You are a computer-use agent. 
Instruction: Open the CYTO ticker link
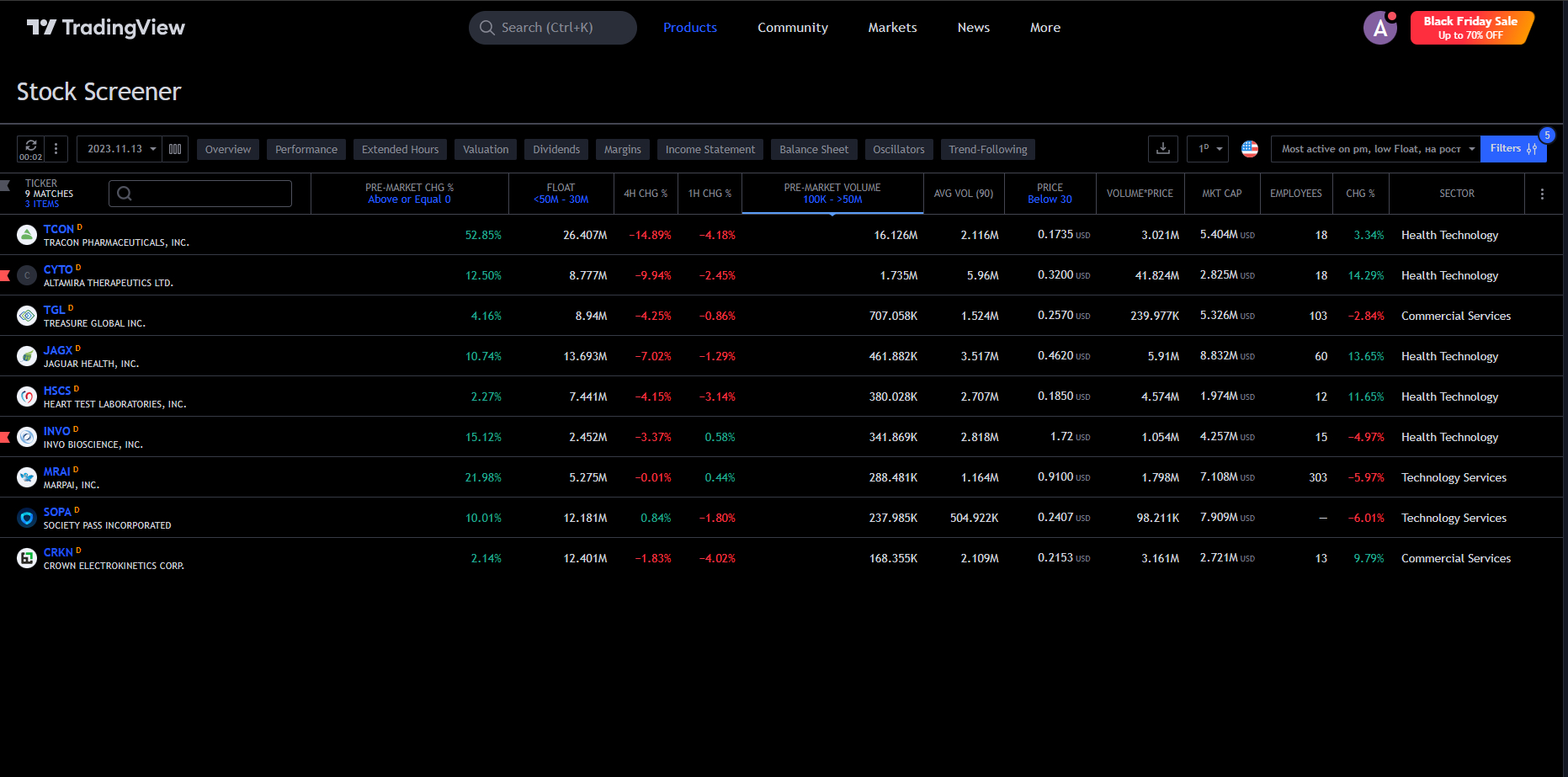click(58, 269)
